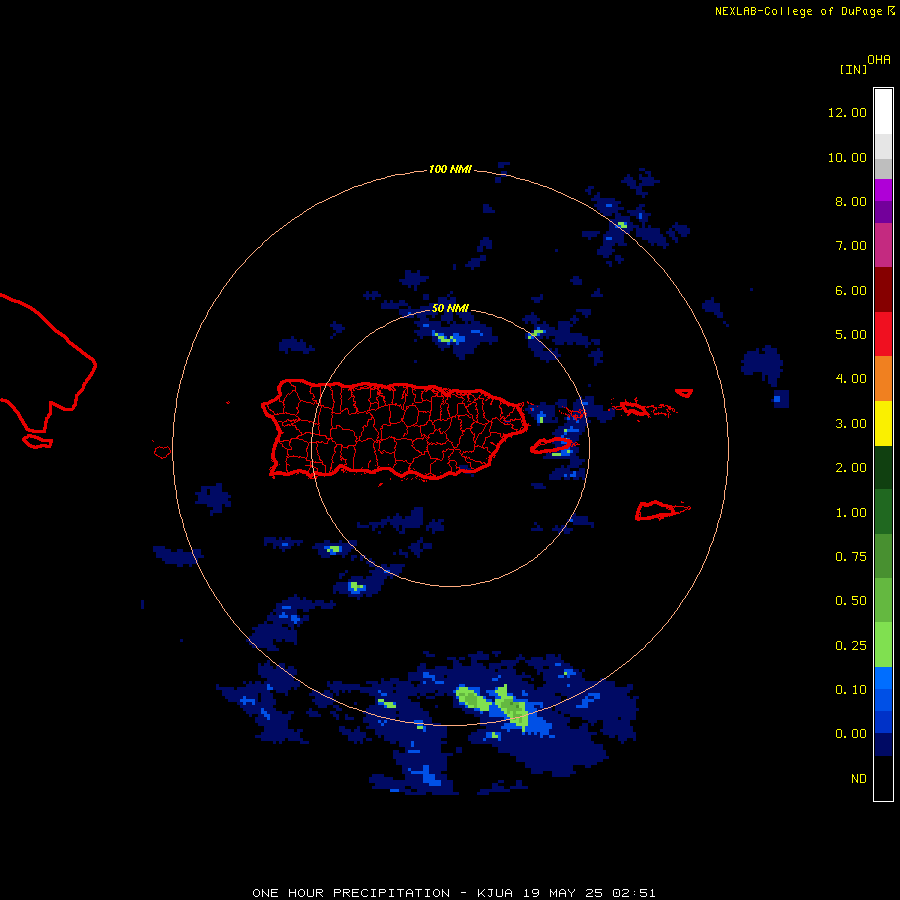
Task: Click the 50 NMI range ring label
Action: click(x=450, y=308)
